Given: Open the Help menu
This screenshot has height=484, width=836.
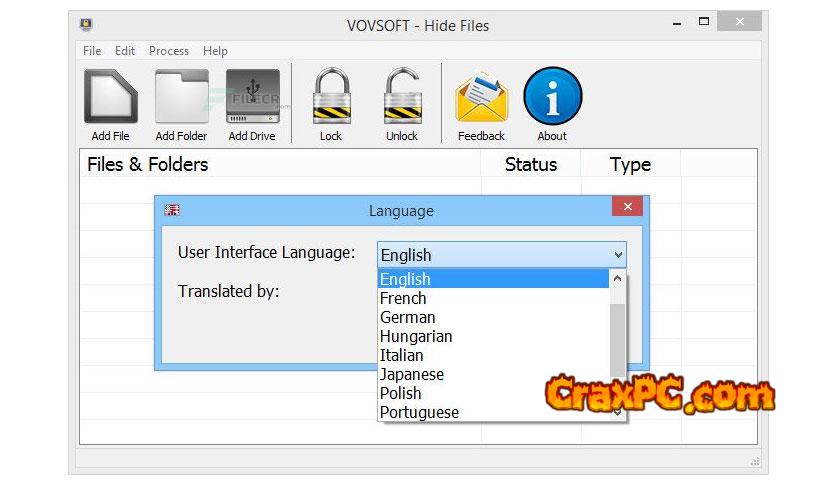Looking at the screenshot, I should [x=215, y=51].
